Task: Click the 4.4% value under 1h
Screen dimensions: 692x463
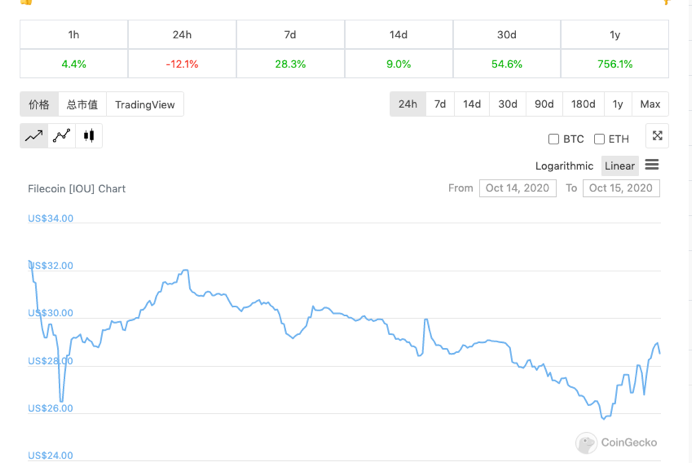Action: tap(74, 64)
